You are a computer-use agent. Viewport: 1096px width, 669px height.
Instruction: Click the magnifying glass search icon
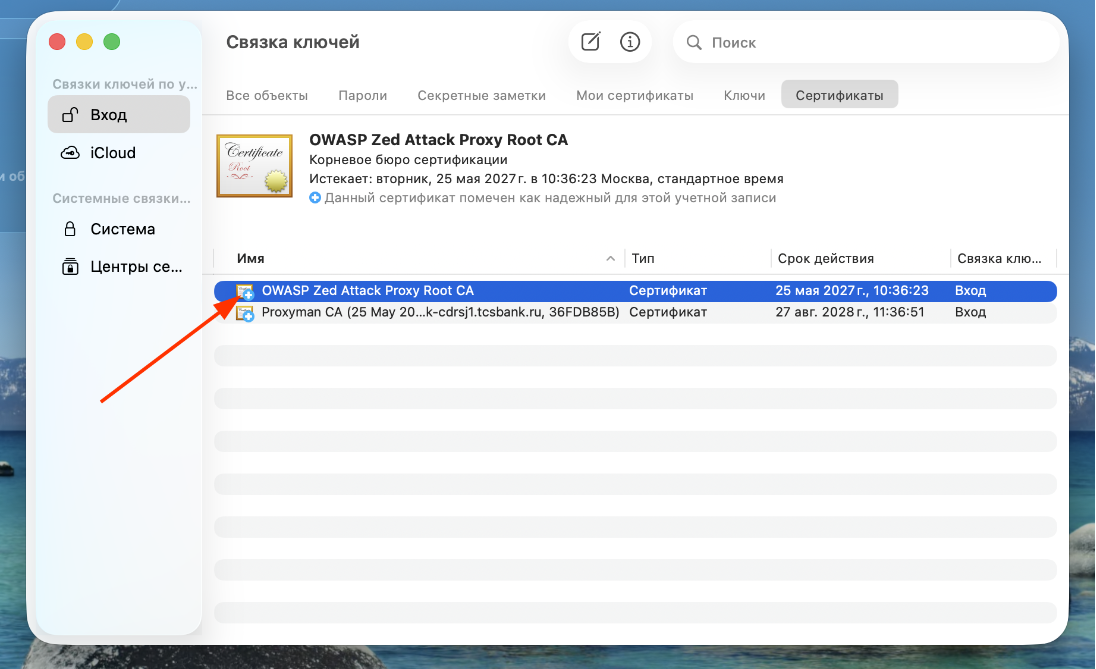[693, 43]
